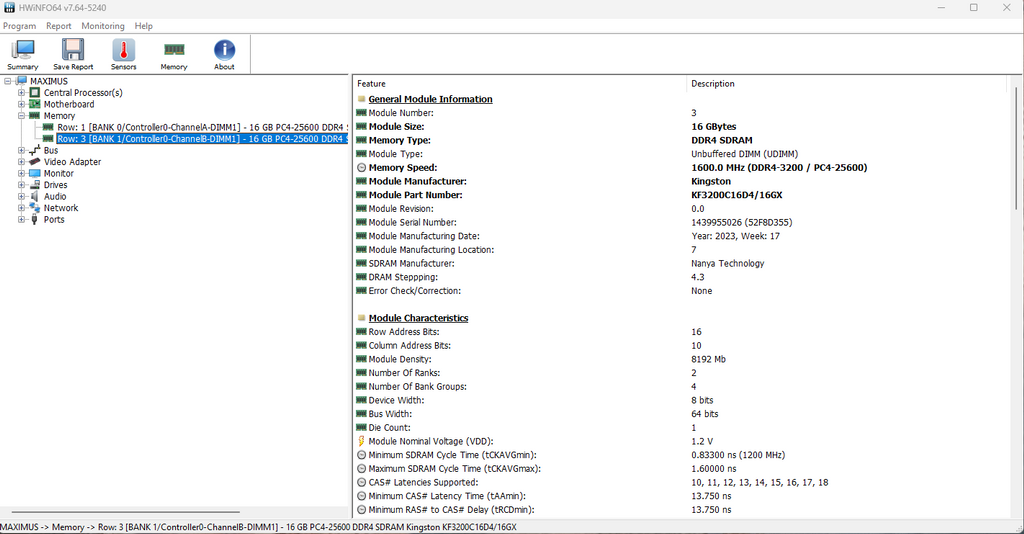Click the Drives tree icon
The width and height of the screenshot is (1024, 534).
35,185
